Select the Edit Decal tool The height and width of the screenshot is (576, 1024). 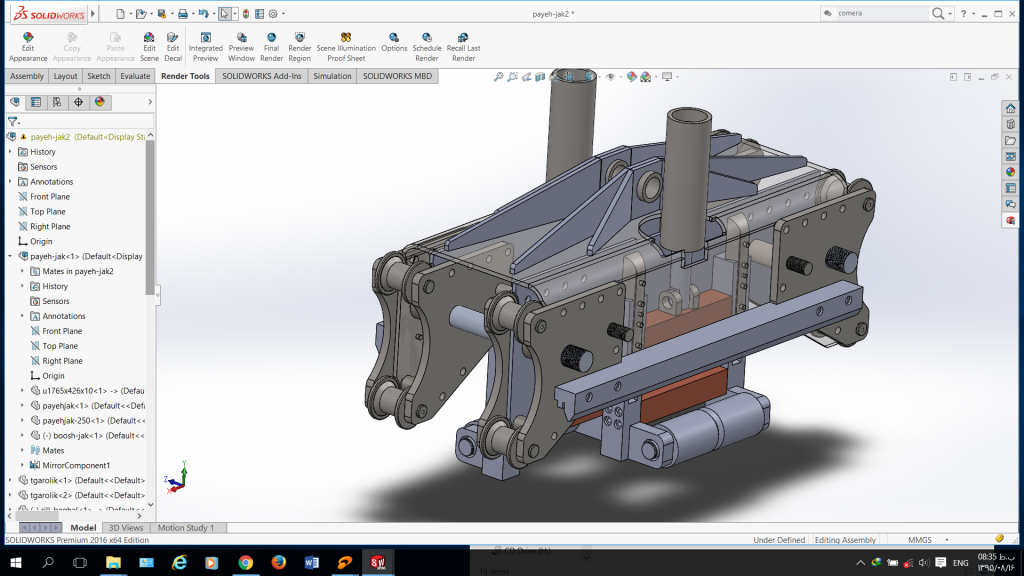coord(173,47)
